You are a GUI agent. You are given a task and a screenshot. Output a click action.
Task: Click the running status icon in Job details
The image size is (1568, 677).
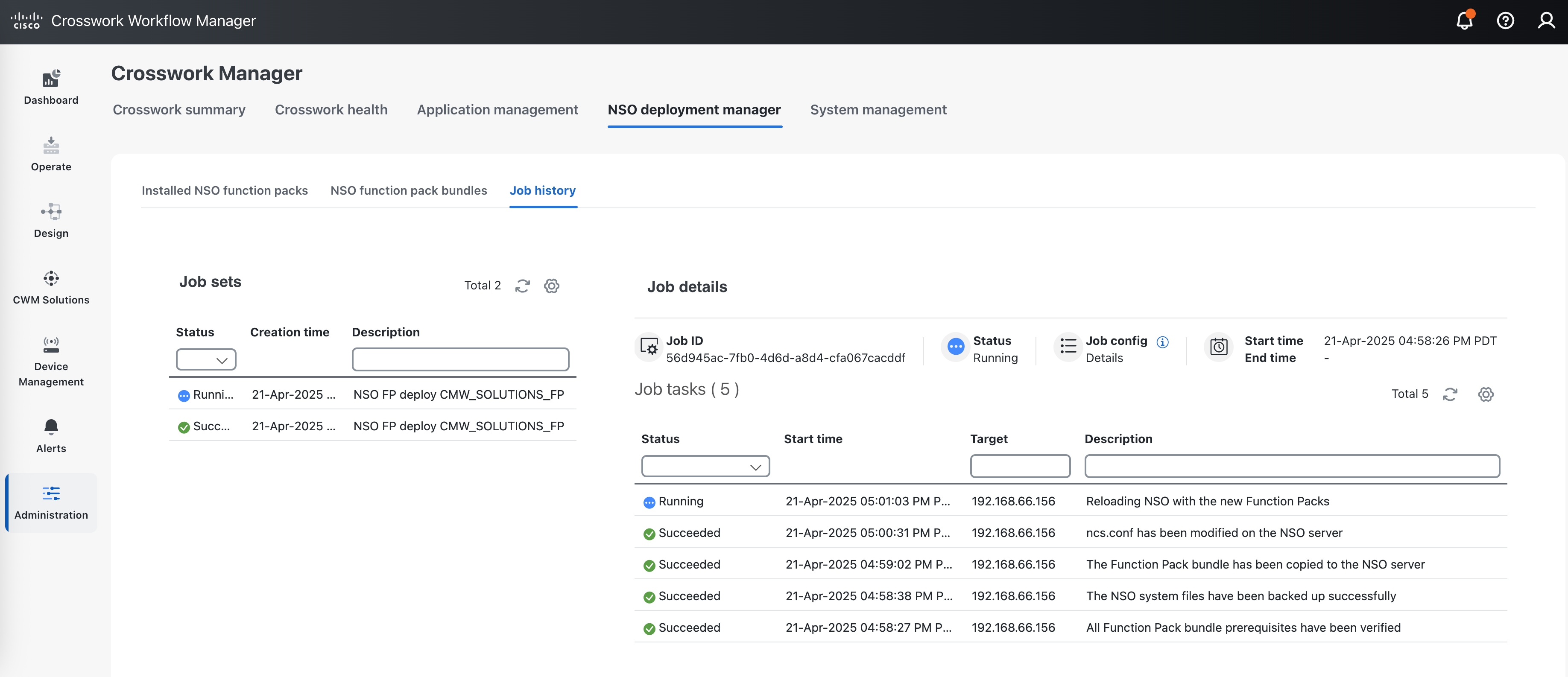click(956, 347)
